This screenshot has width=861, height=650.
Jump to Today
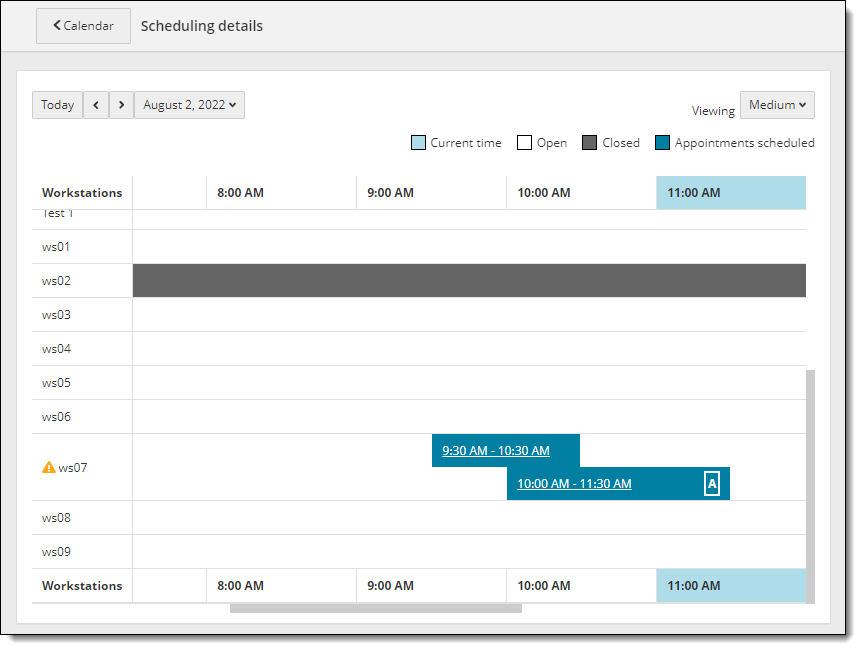pyautogui.click(x=57, y=105)
